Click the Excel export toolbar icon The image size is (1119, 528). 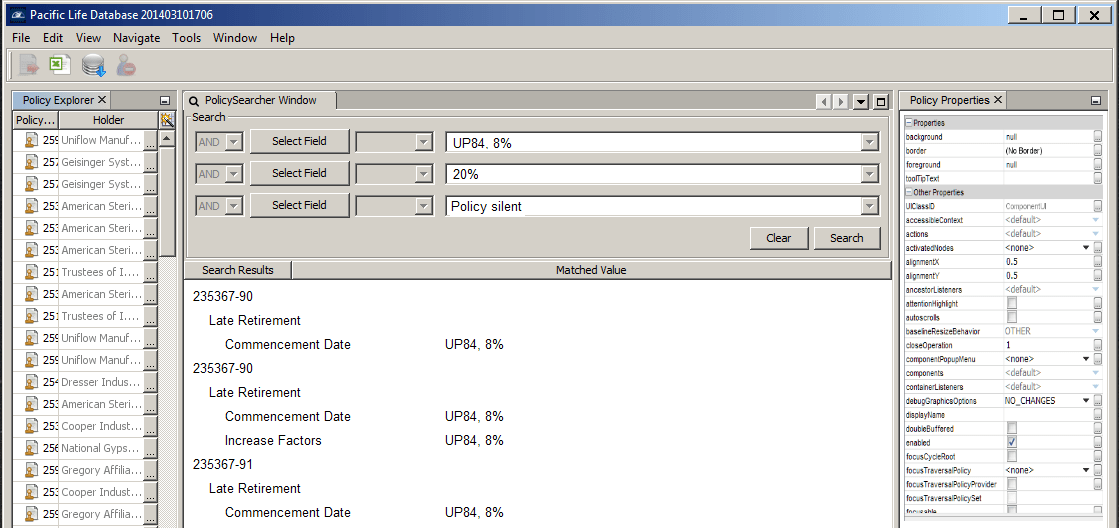[x=60, y=66]
